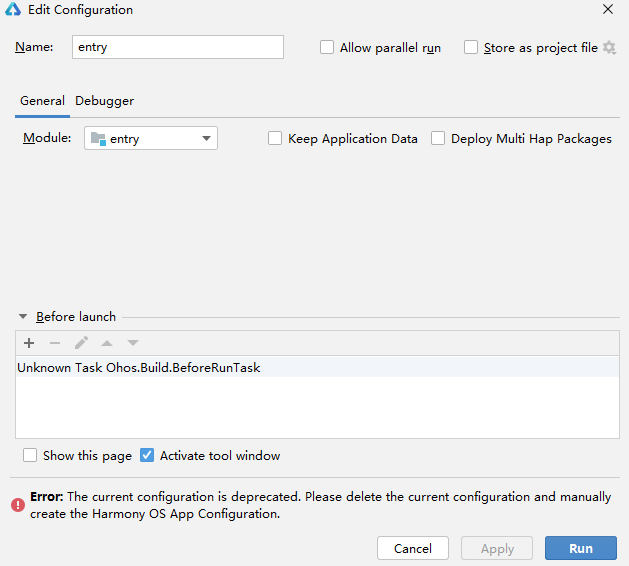Click the Before launch heading
Screen dimensions: 629x566
(x=76, y=316)
